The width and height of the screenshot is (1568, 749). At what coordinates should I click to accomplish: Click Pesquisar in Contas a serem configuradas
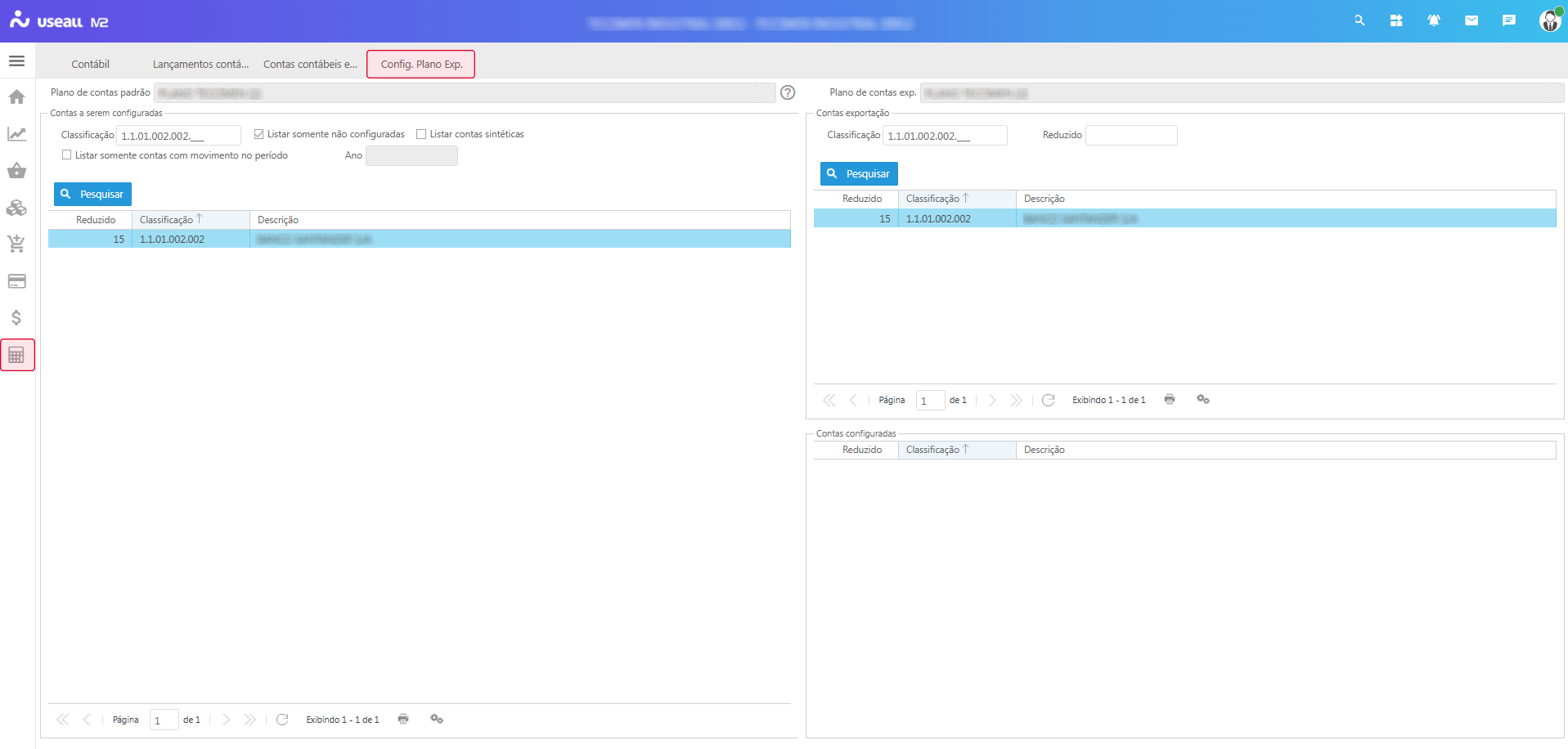pos(92,195)
